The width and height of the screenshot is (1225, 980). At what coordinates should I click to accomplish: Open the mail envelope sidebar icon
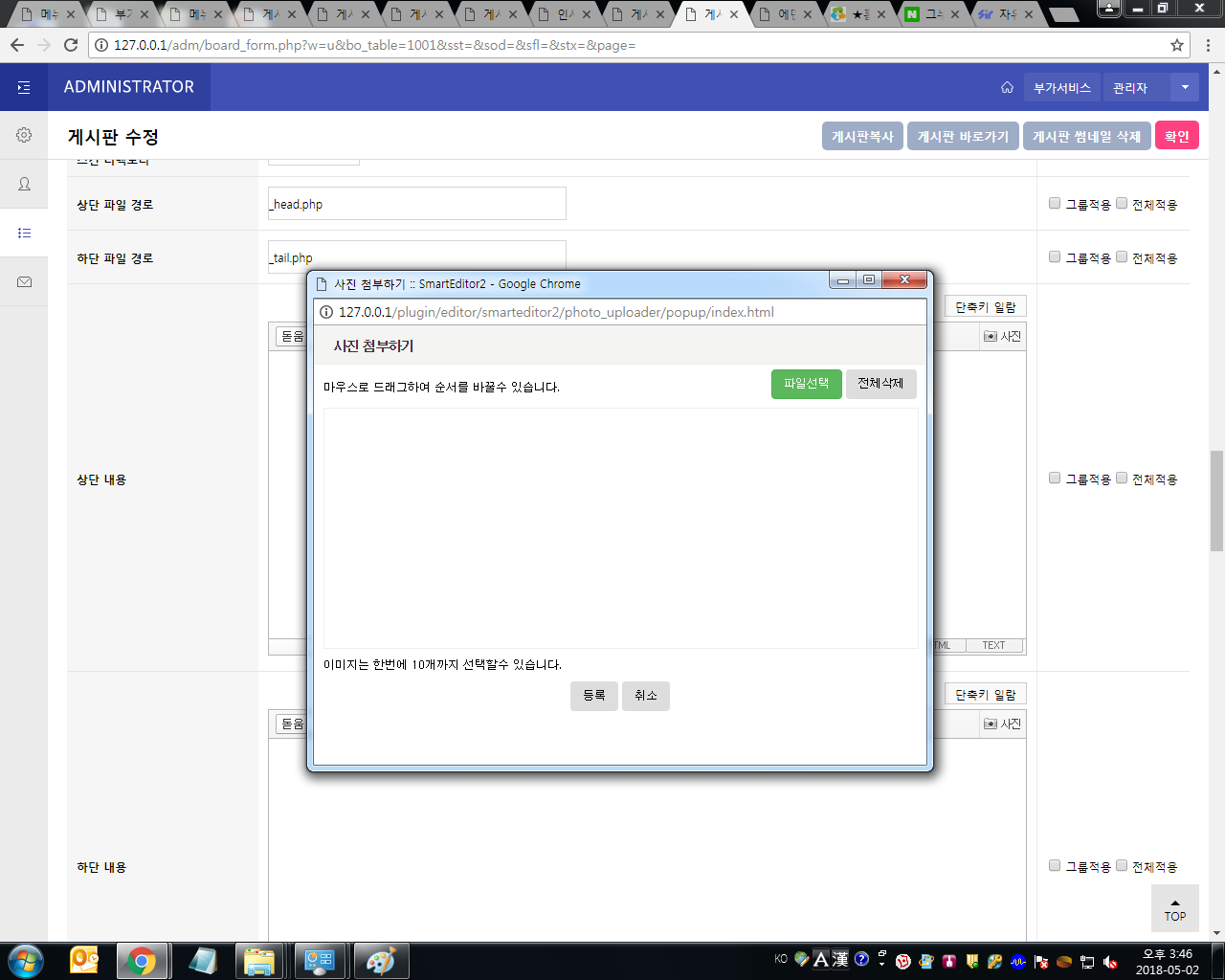24,281
